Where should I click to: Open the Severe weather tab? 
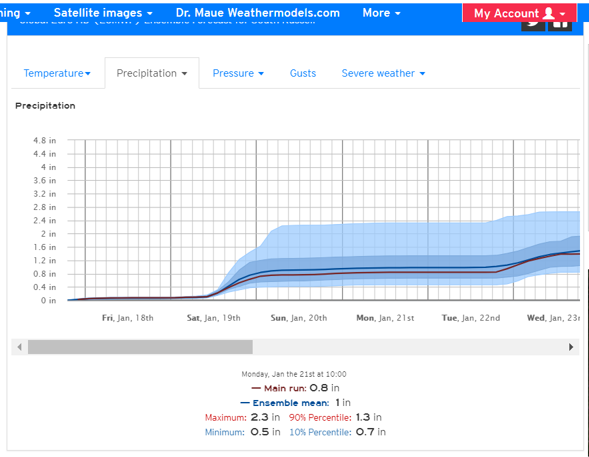coord(383,73)
